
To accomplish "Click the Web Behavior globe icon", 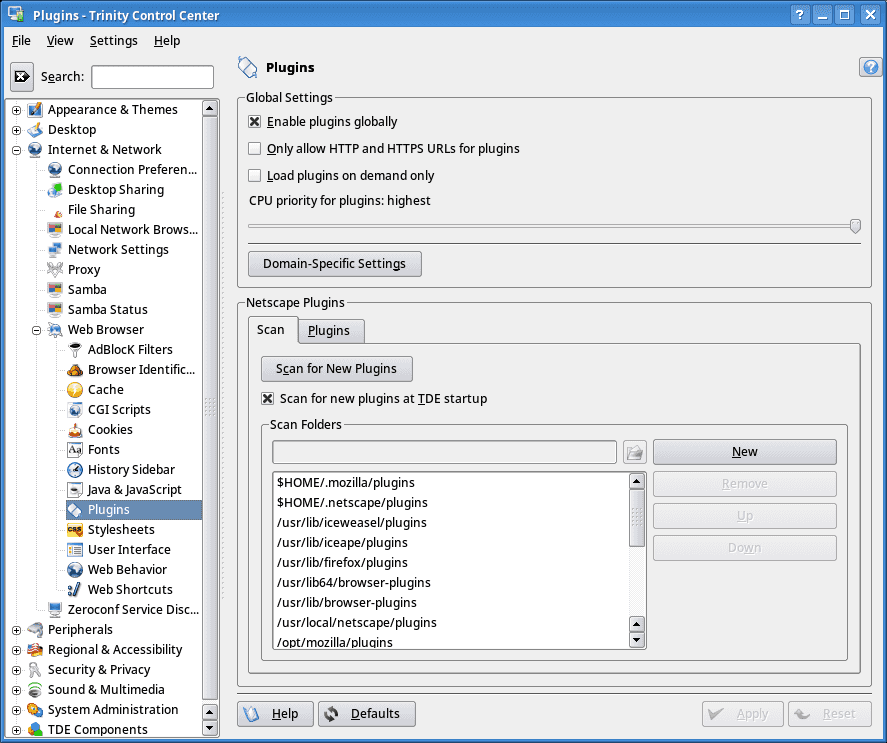I will [75, 569].
